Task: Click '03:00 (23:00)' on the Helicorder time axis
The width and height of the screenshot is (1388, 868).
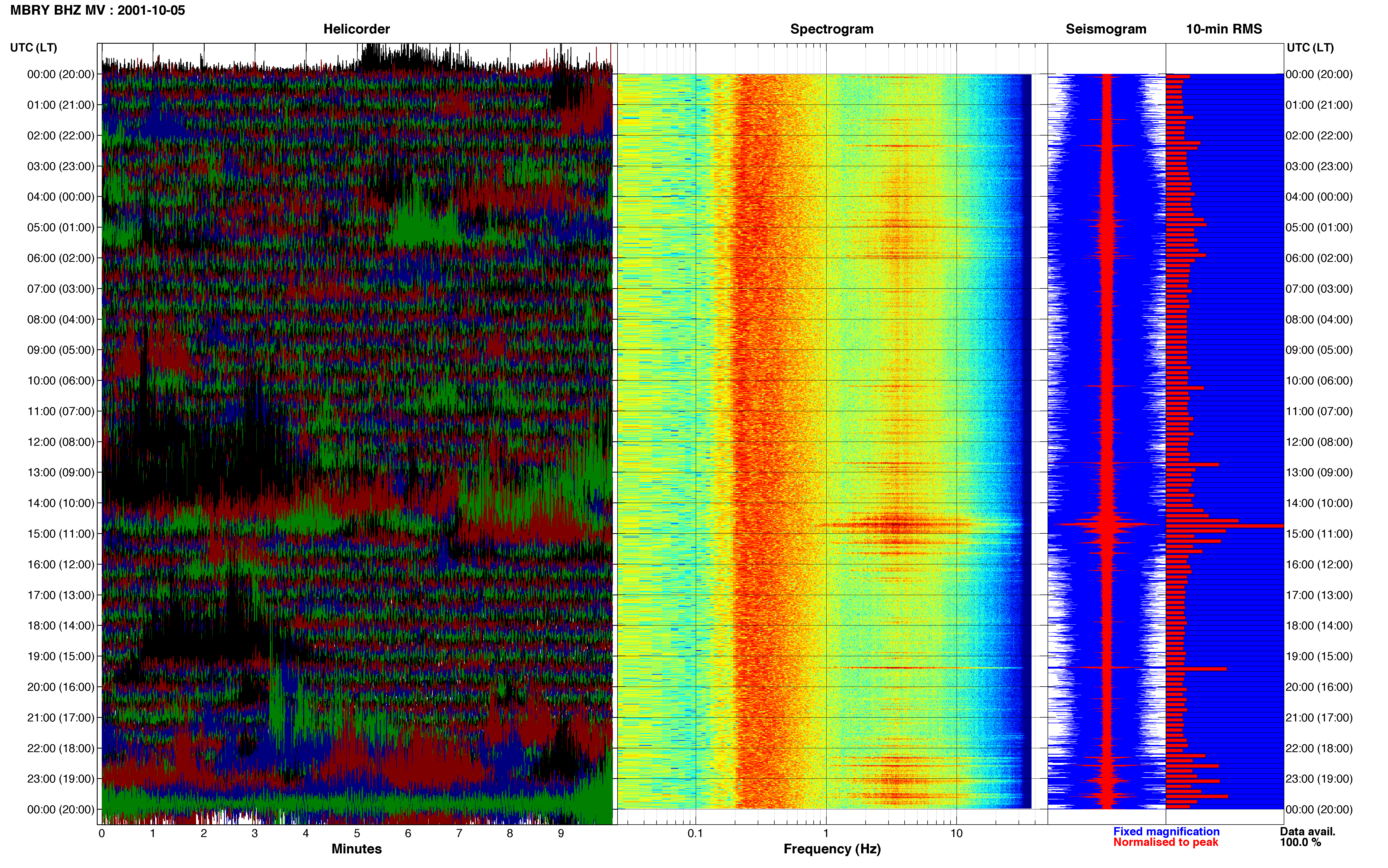Action: point(61,166)
